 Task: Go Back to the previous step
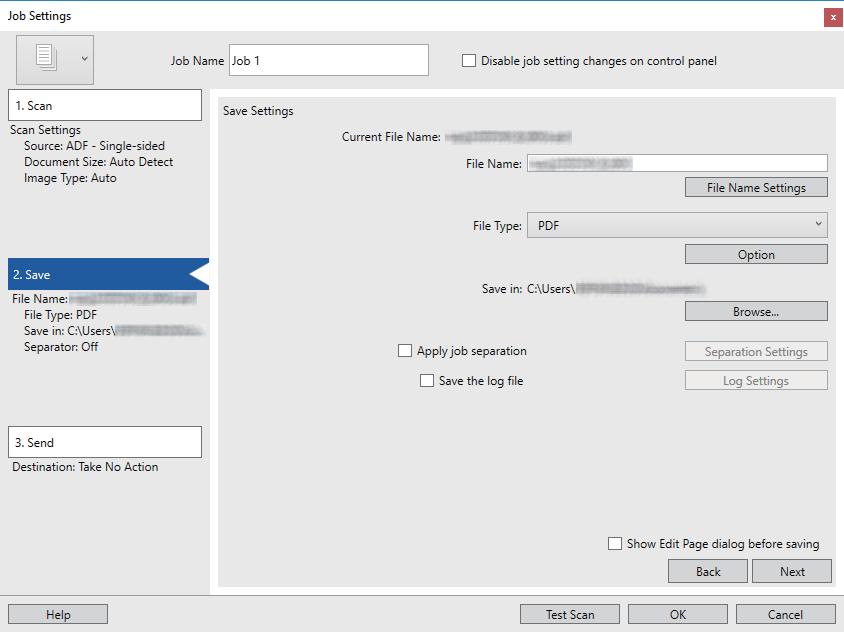[x=707, y=571]
